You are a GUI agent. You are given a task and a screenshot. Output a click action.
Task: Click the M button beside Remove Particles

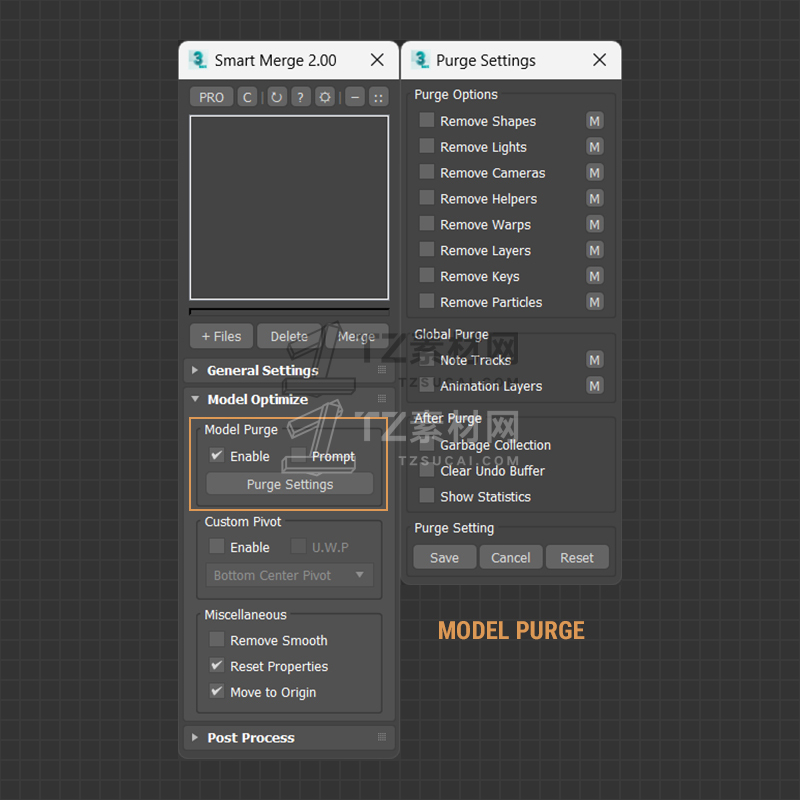(594, 302)
